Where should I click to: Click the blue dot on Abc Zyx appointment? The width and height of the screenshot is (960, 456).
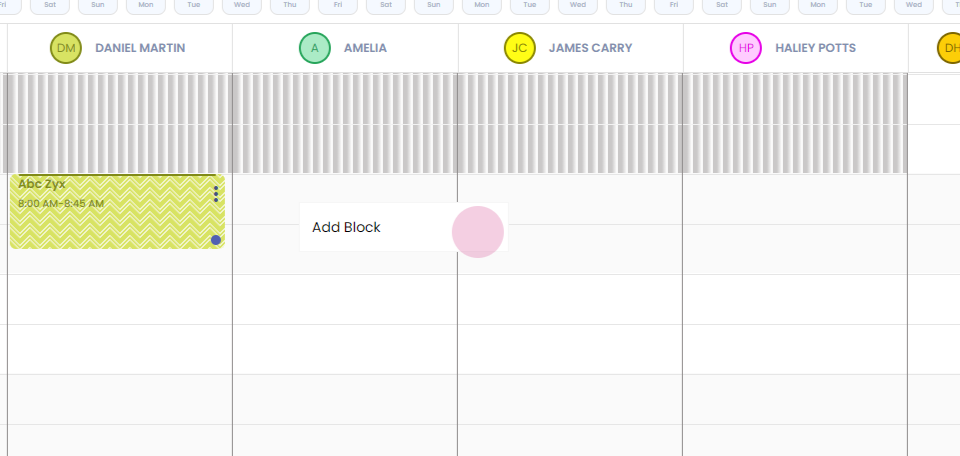click(x=216, y=240)
